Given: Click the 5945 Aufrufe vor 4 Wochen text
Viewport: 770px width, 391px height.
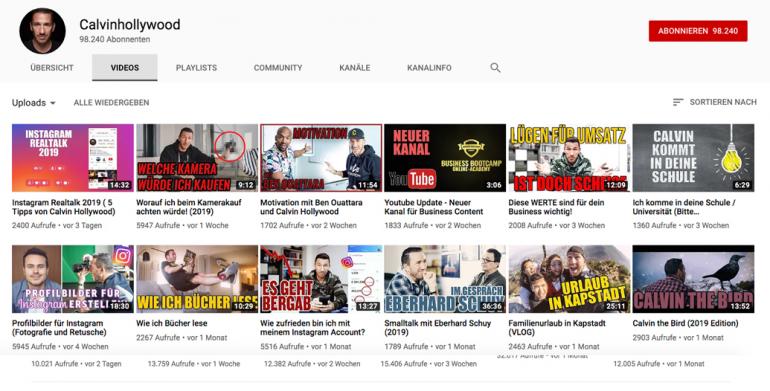Looking at the screenshot, I should 59,346.
